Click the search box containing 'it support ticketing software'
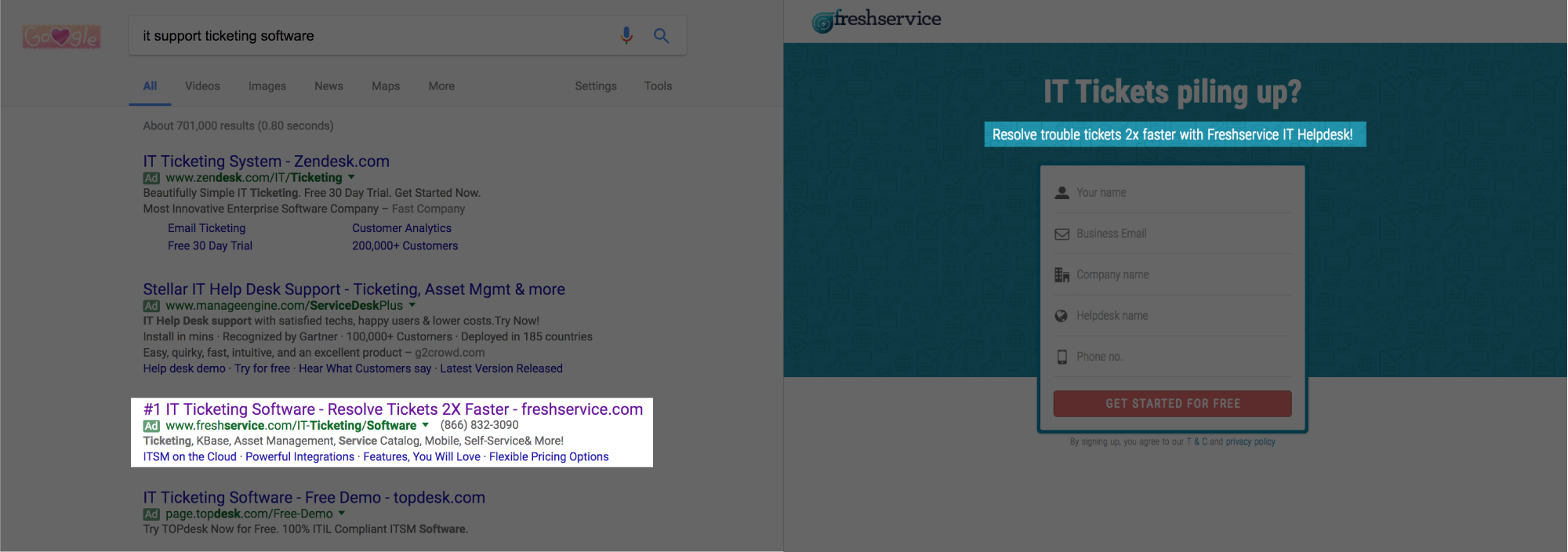The height and width of the screenshot is (552, 1568). 408,36
